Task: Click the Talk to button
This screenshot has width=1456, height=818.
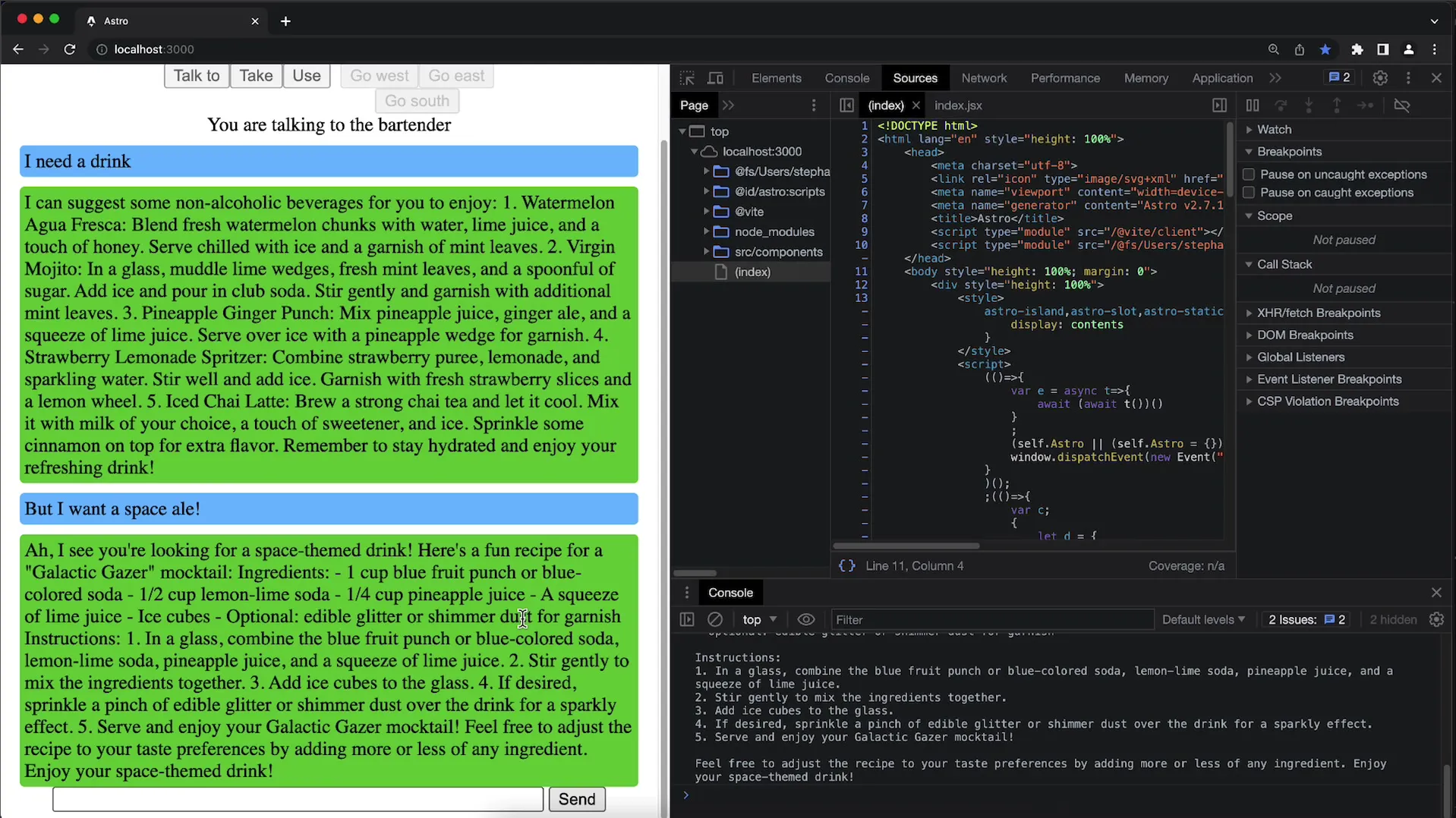Action: coord(197,76)
